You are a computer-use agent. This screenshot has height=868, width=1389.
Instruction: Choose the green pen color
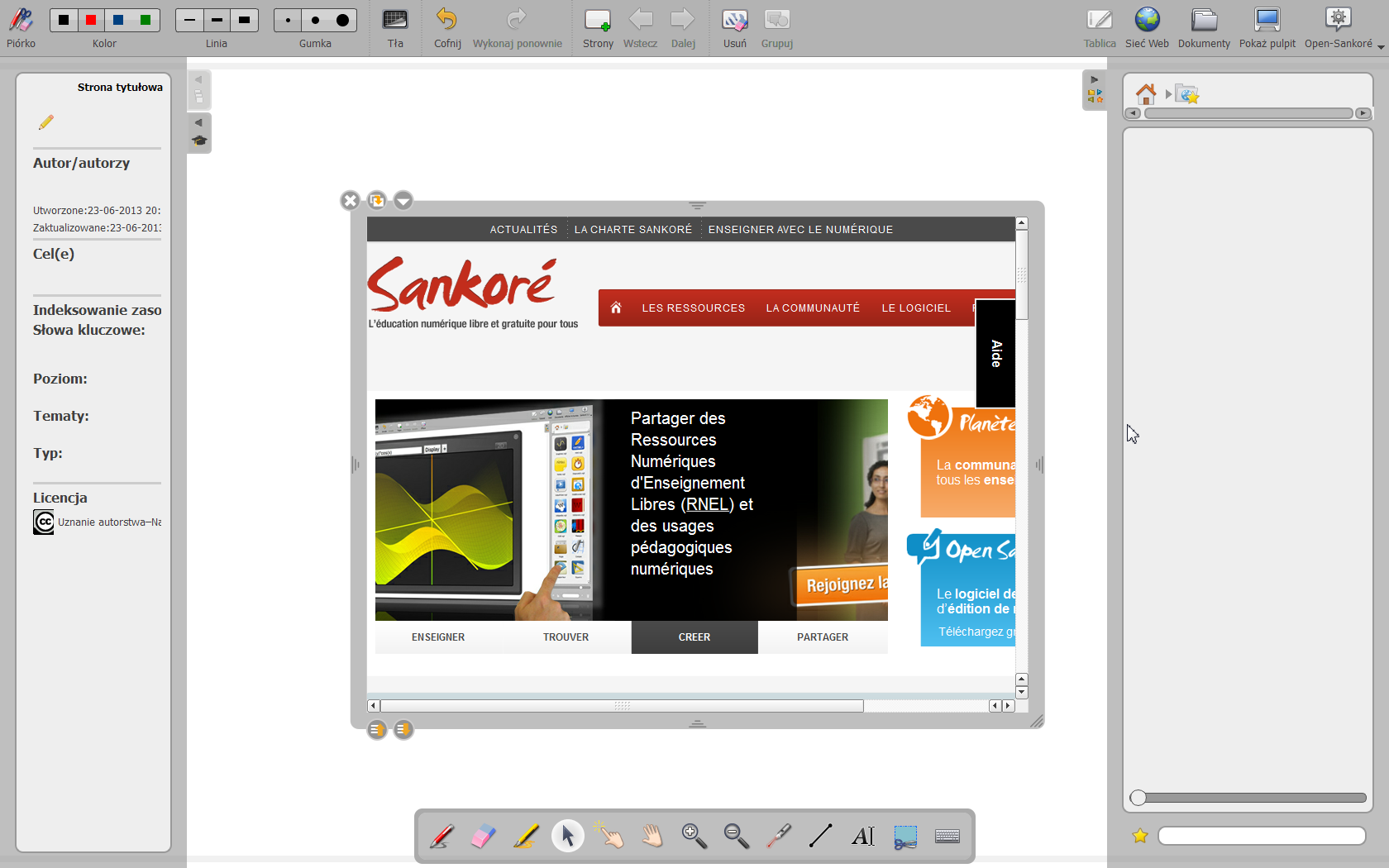146,20
